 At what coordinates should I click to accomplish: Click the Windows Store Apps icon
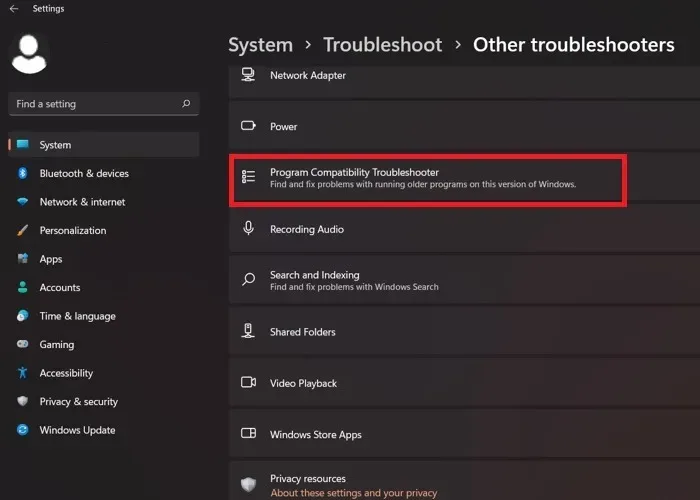(248, 433)
